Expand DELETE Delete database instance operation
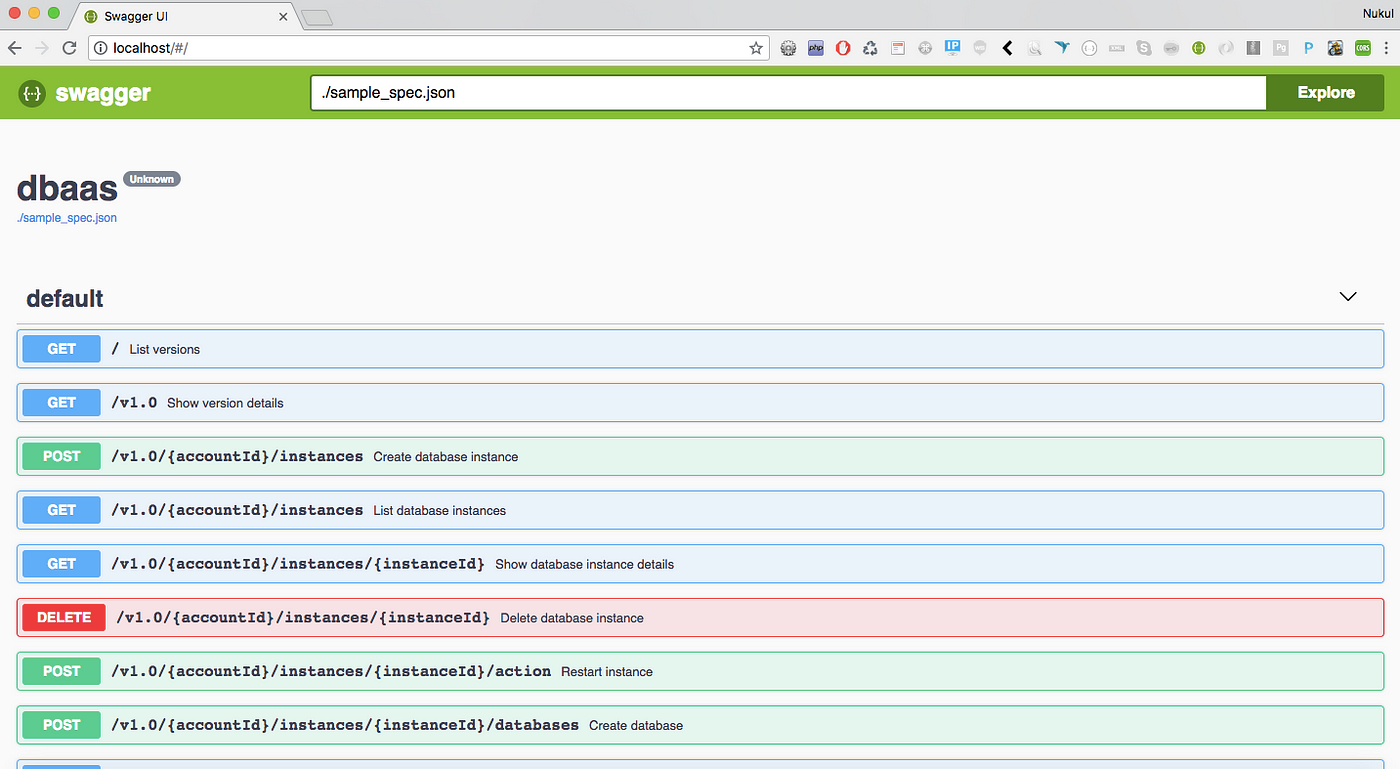 point(700,617)
